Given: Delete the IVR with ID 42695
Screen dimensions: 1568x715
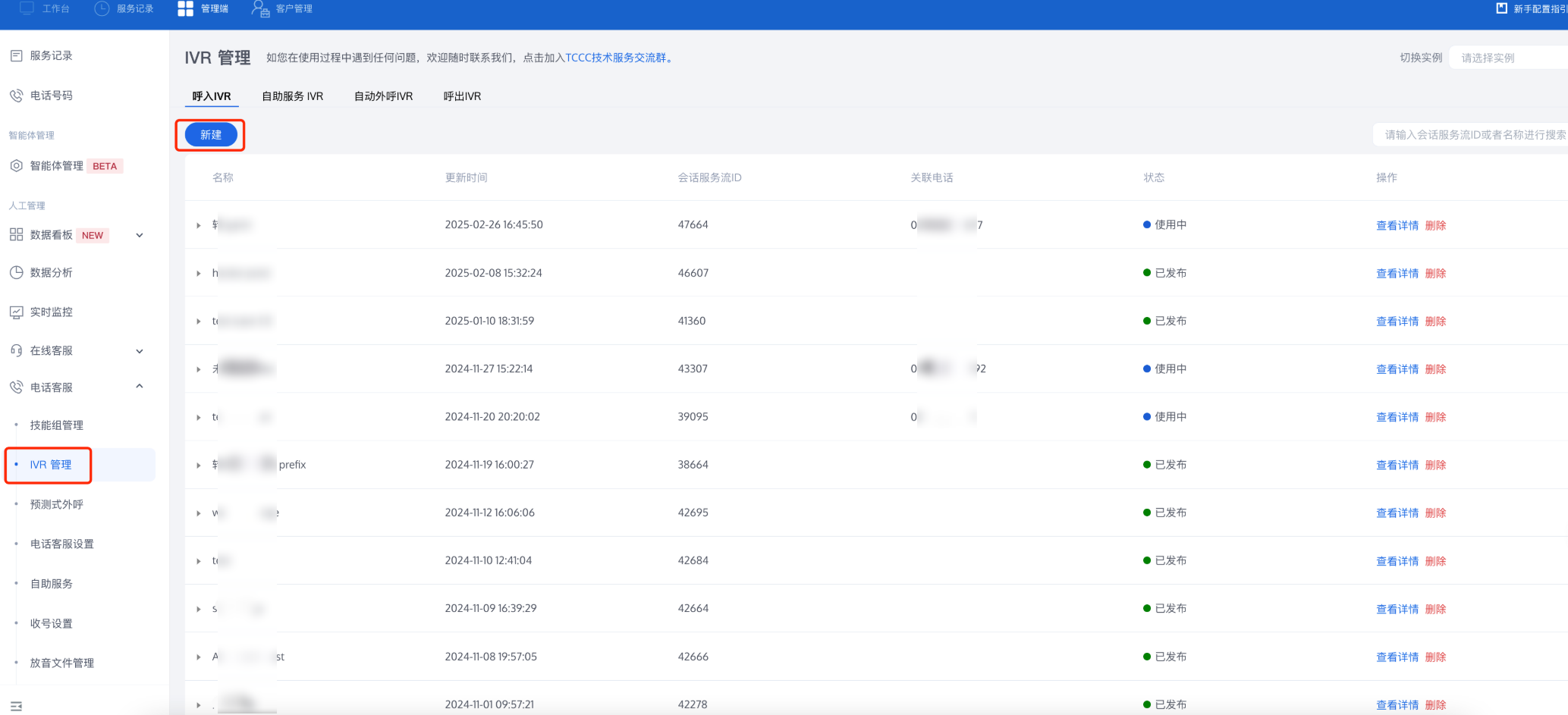Looking at the screenshot, I should point(1436,513).
